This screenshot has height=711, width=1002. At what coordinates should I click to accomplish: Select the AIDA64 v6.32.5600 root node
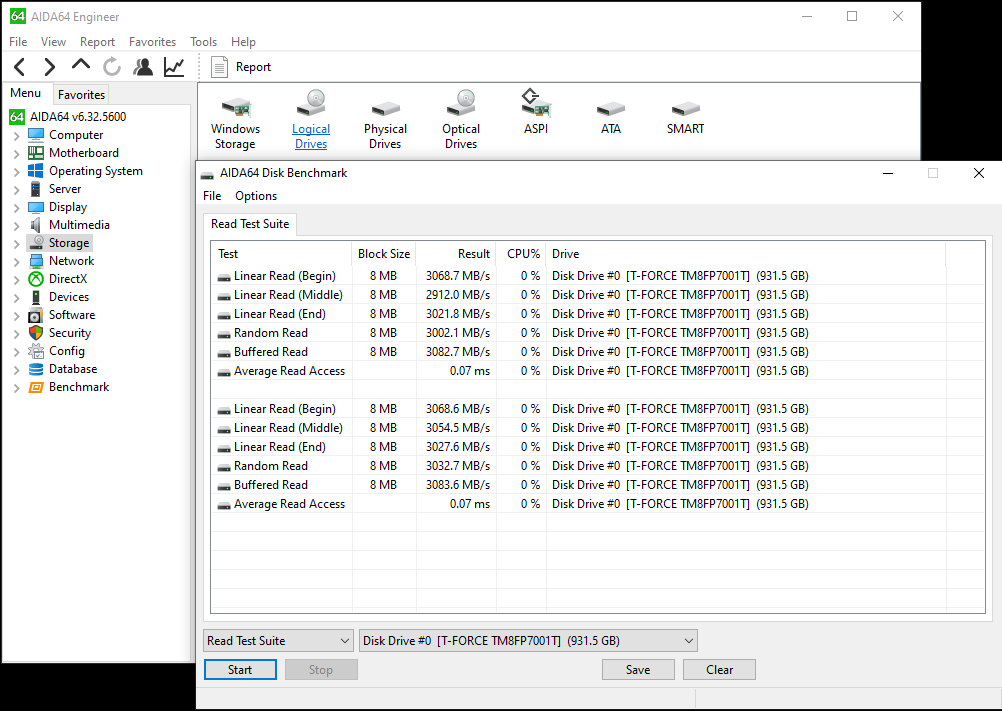coord(78,117)
